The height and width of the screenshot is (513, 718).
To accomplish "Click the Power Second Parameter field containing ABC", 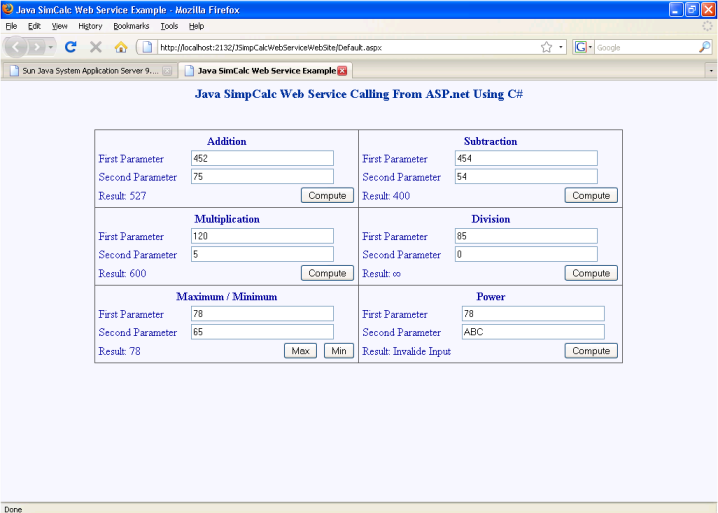I will 532,332.
